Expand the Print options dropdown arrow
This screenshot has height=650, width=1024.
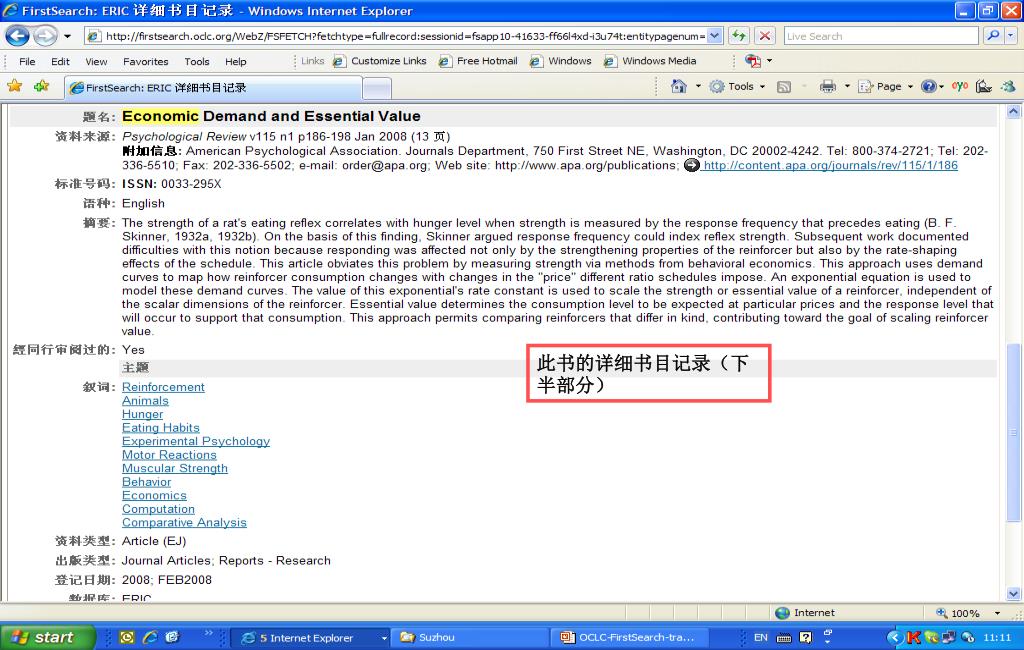coord(847,86)
